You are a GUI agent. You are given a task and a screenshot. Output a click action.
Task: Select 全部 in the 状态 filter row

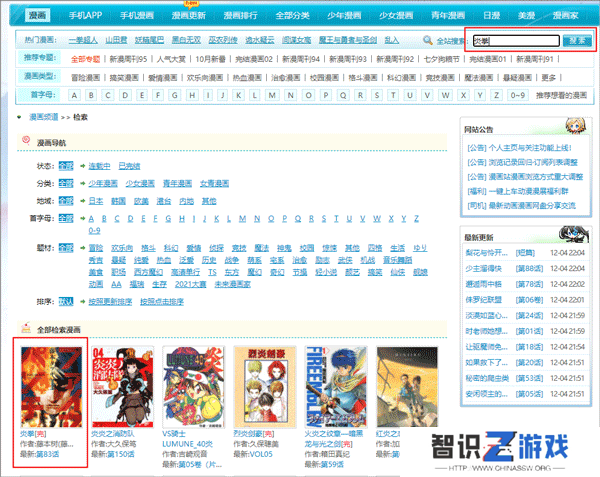[66, 166]
